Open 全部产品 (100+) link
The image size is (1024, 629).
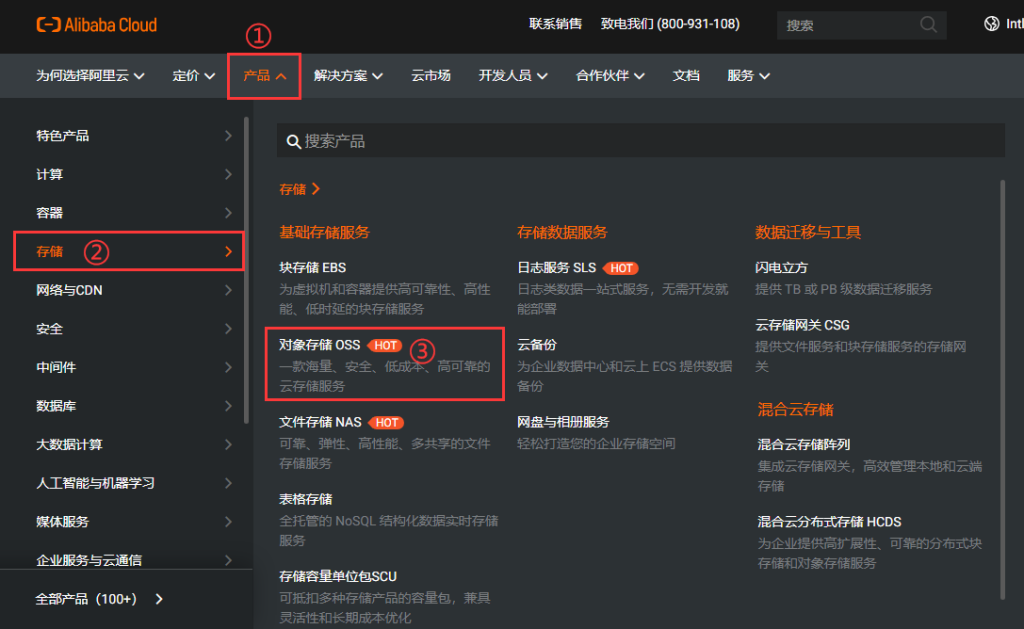(99, 599)
